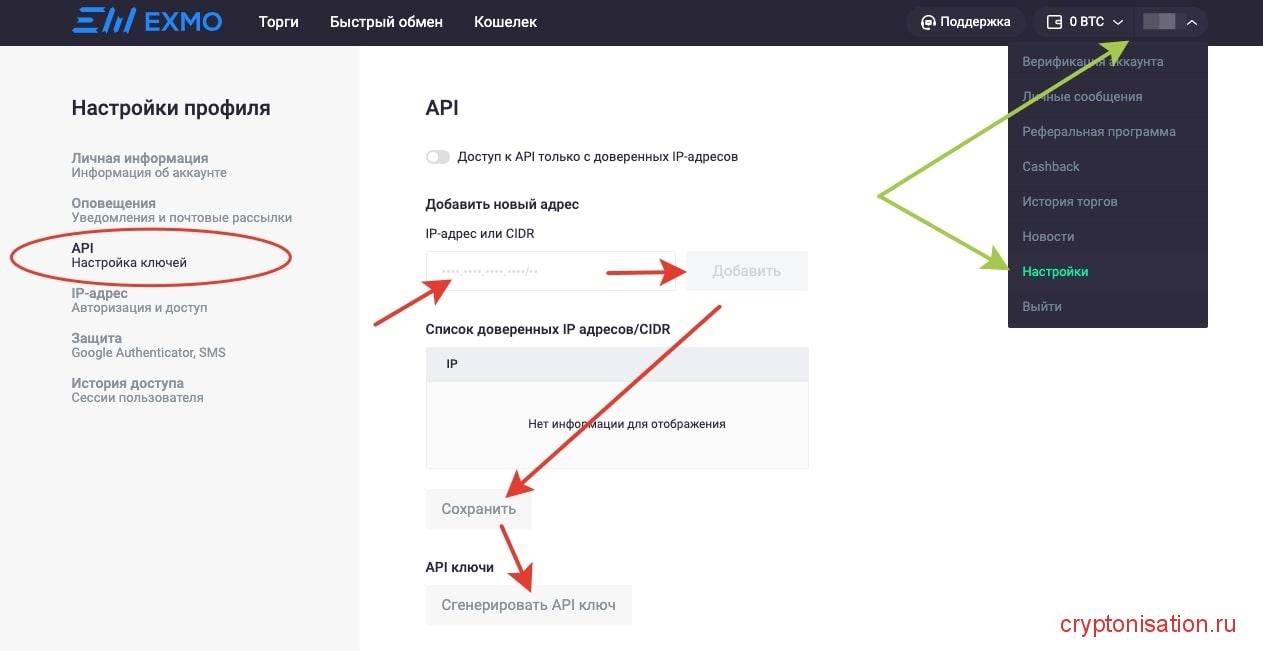This screenshot has width=1263, height=651.
Task: Click the Поддержка headset icon
Action: [930, 20]
